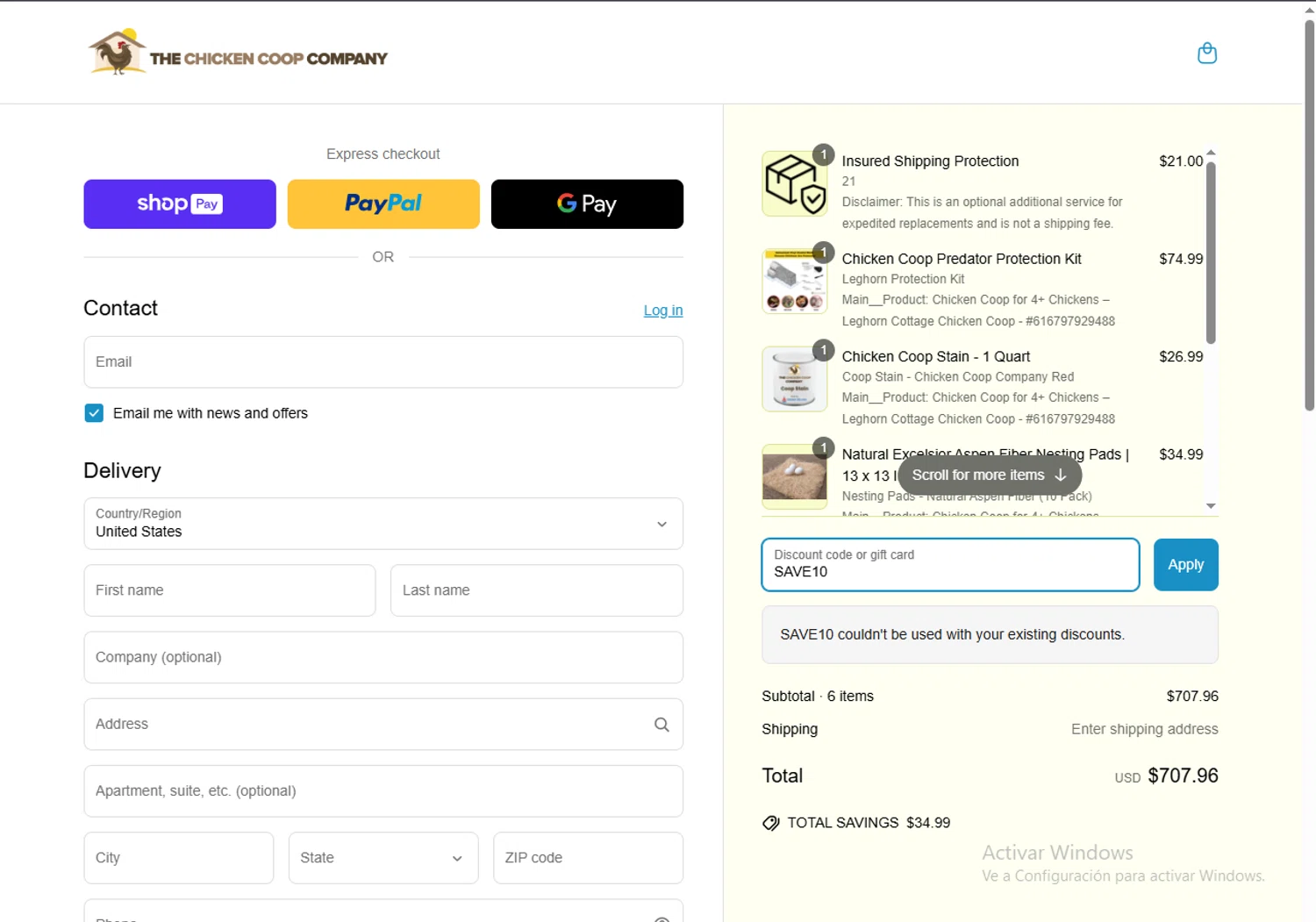
Task: Click The Chicken Coop Company logo
Action: tap(238, 52)
